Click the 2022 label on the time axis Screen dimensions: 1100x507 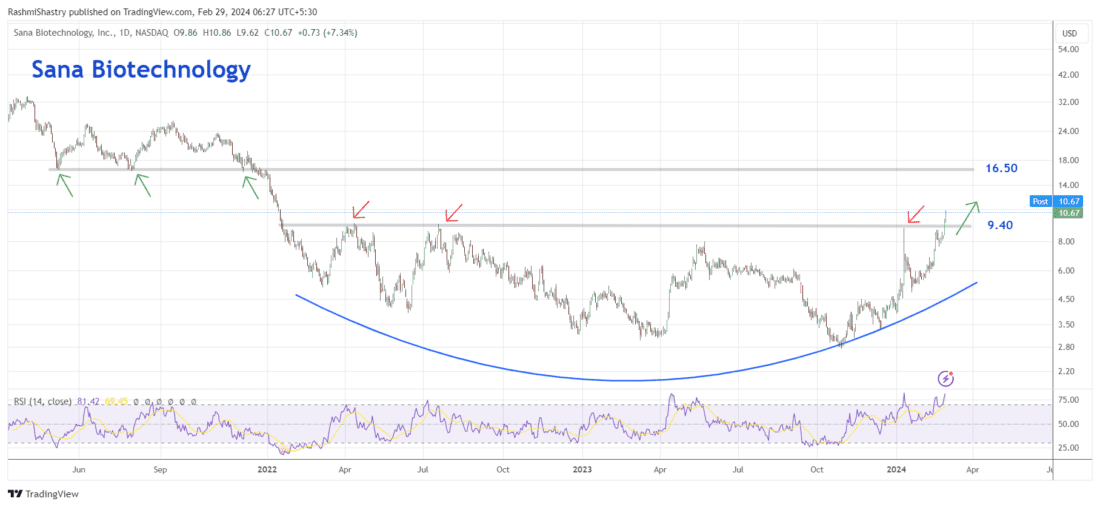pos(266,467)
